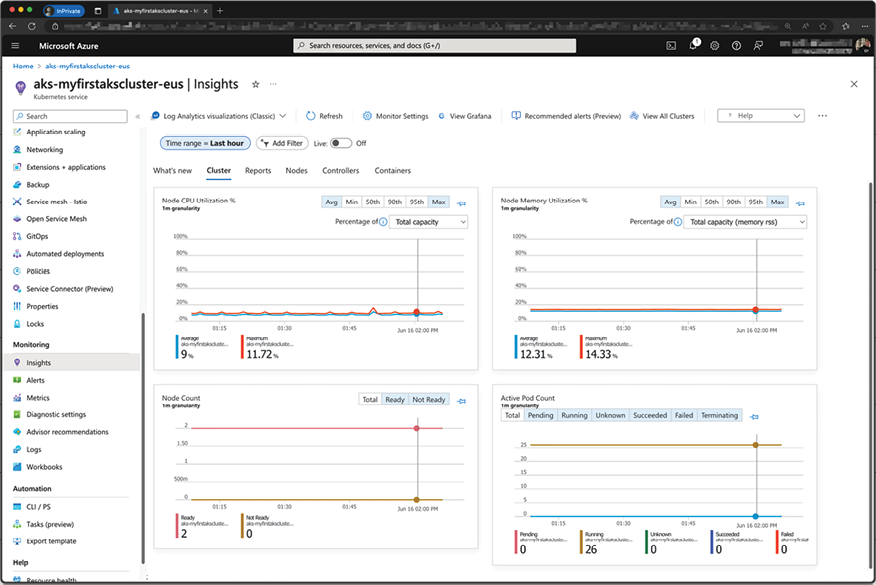The width and height of the screenshot is (876, 585).
Task: Select Max aggregation on CPU chart
Action: (439, 202)
